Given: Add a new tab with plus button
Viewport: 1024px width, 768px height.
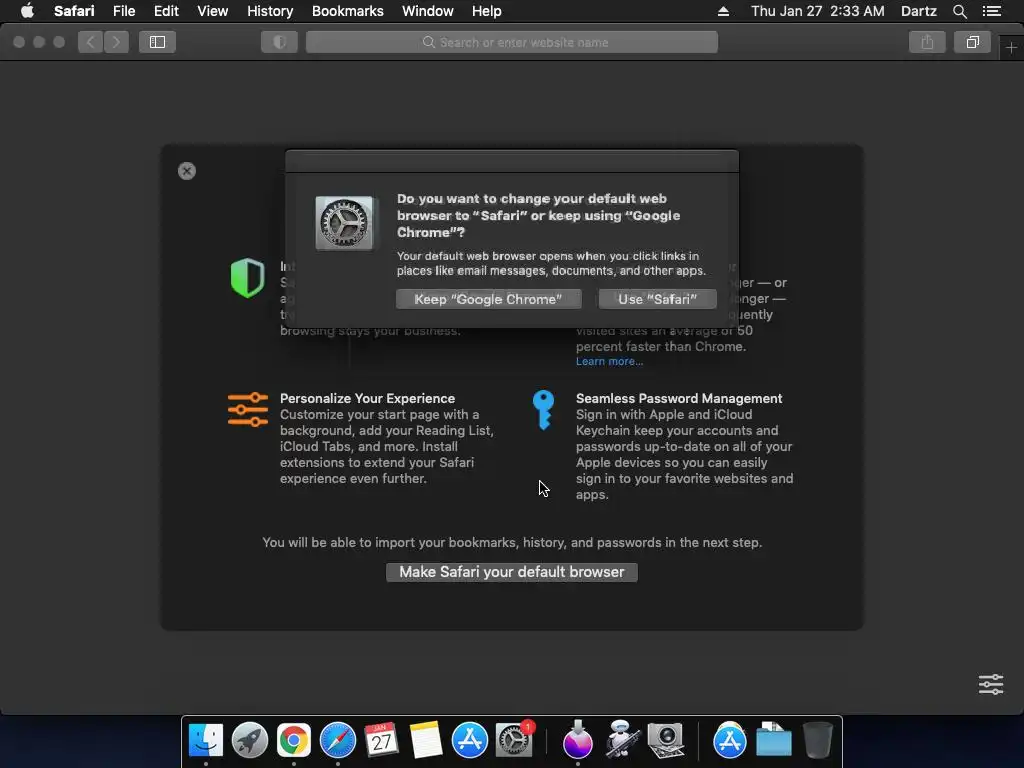Looking at the screenshot, I should tap(1011, 48).
